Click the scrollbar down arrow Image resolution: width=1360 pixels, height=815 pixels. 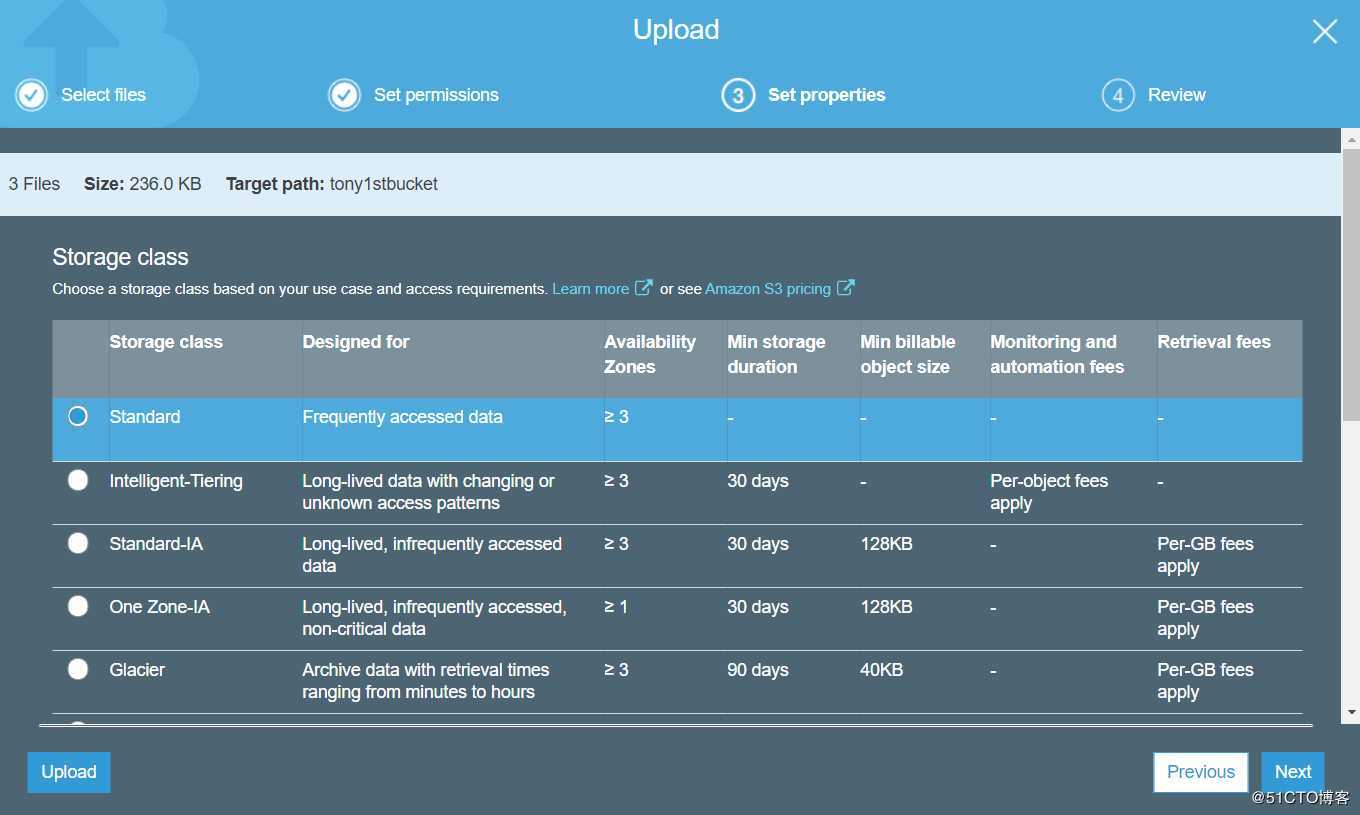[1351, 713]
